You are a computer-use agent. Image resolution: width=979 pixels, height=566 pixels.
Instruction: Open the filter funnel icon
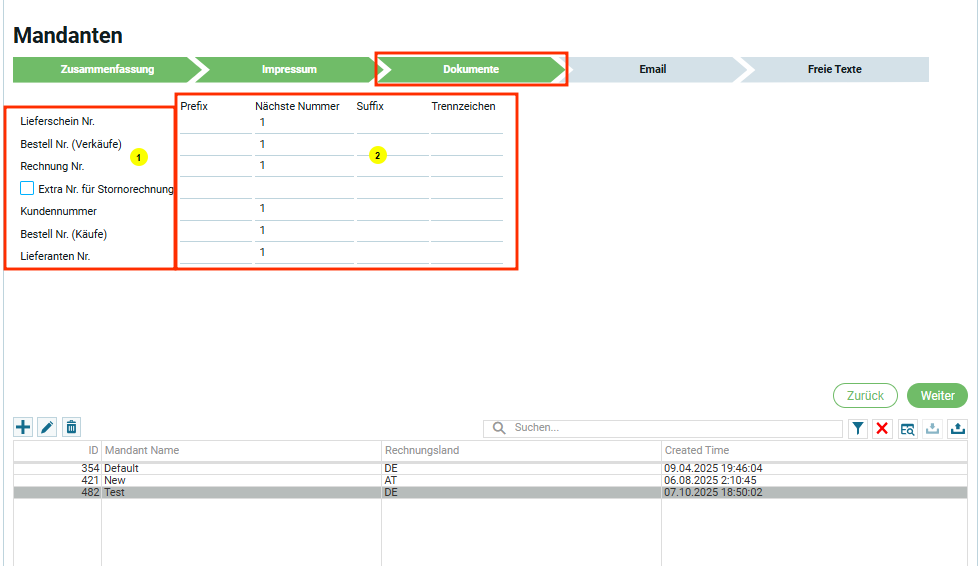[x=858, y=428]
